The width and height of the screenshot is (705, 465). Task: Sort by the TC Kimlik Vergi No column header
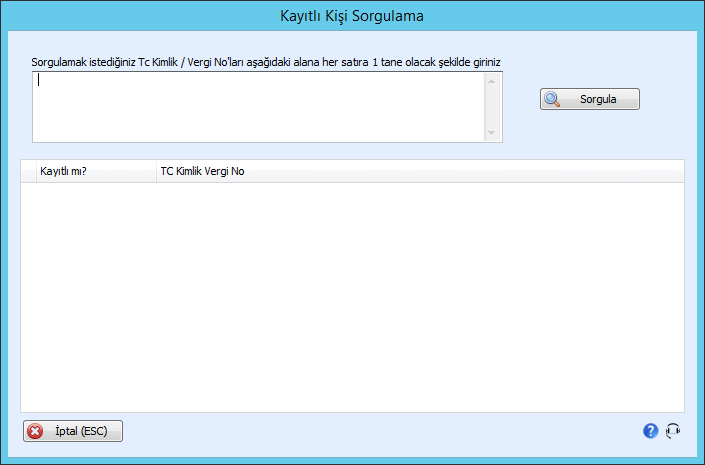(420, 171)
